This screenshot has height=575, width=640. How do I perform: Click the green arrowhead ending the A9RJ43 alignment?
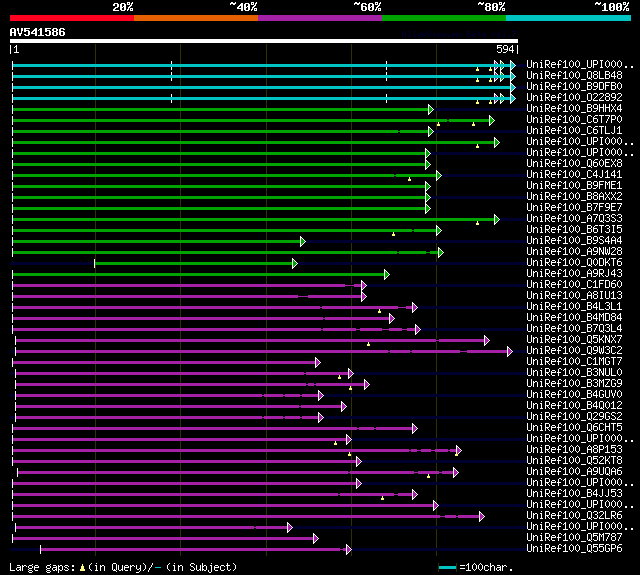tap(387, 275)
